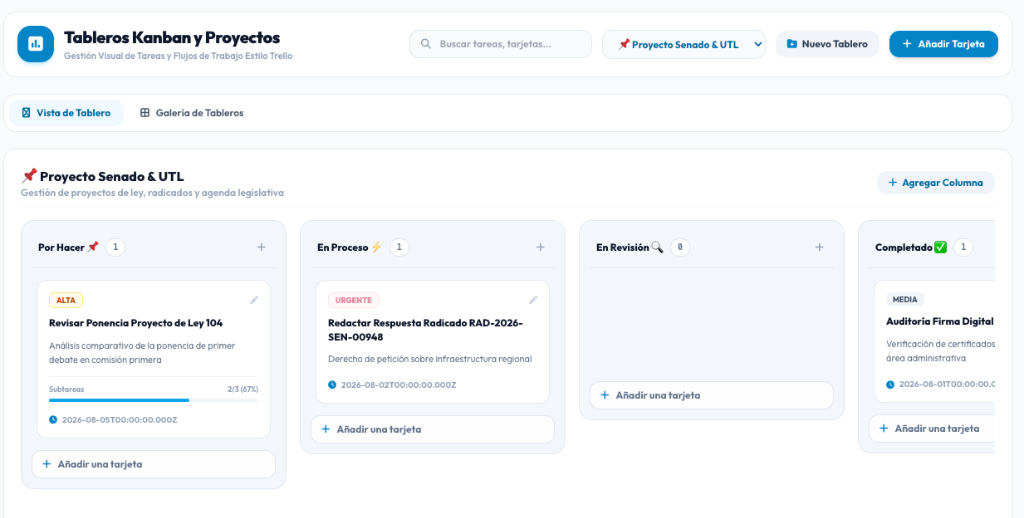
Task: Click the ALTA priority badge
Action: pyautogui.click(x=66, y=300)
